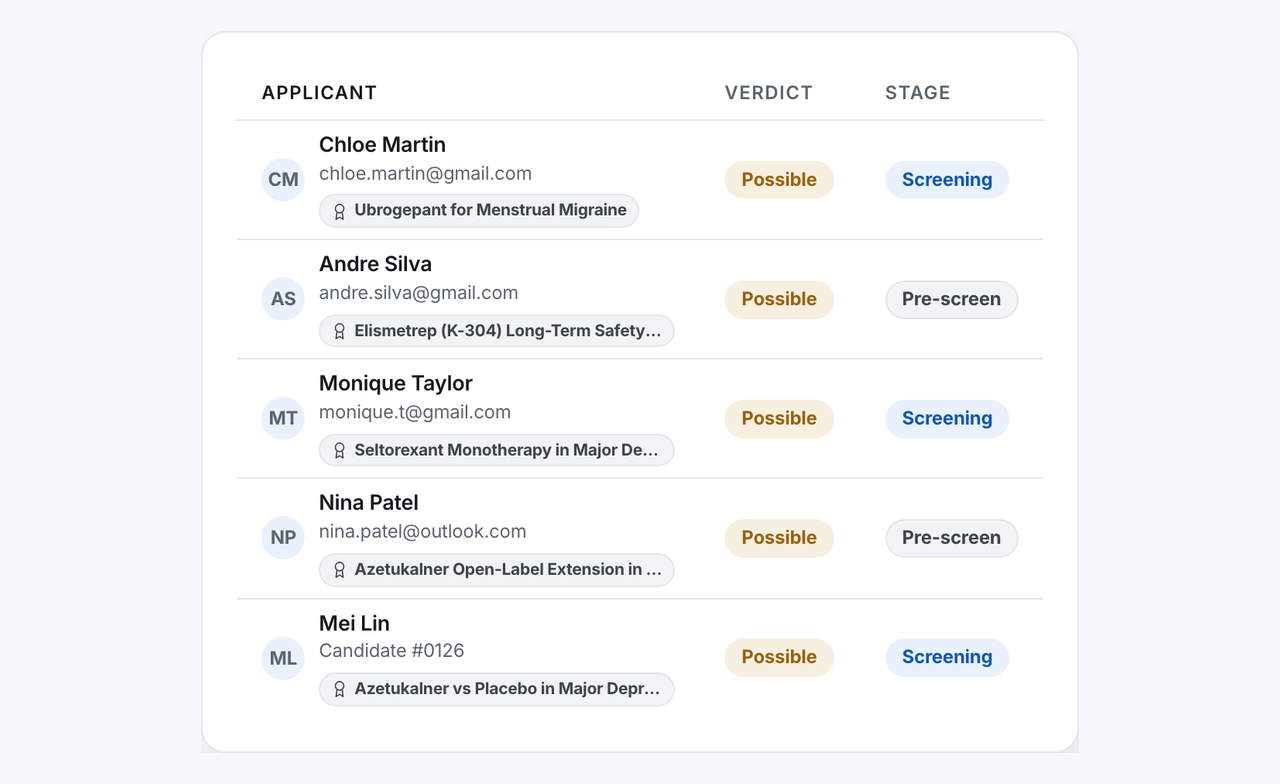The height and width of the screenshot is (784, 1280).
Task: Open Andre Silva's applicant name
Action: pos(375,264)
